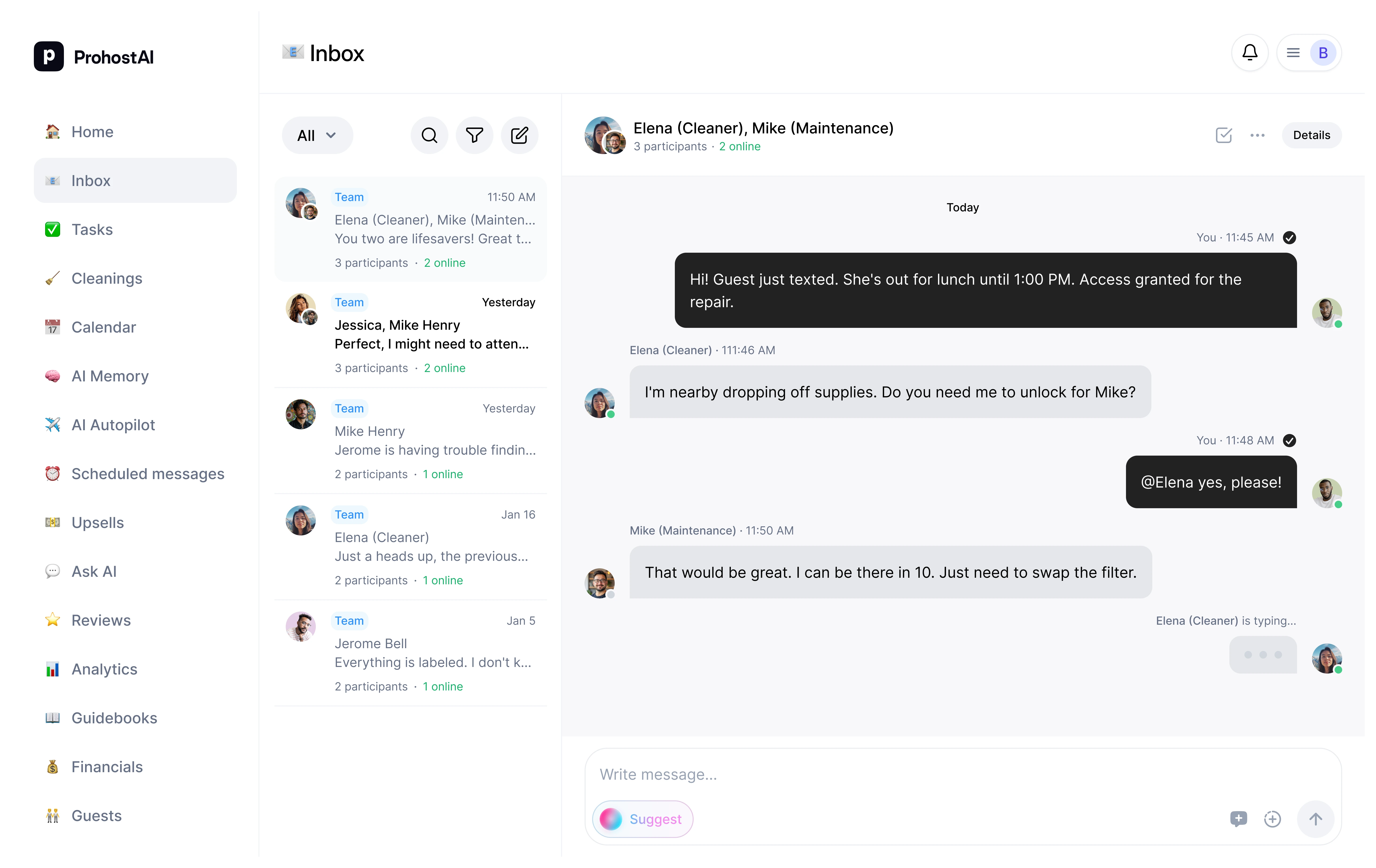The height and width of the screenshot is (868, 1376).
Task: Expand the All conversations dropdown
Action: click(x=317, y=135)
